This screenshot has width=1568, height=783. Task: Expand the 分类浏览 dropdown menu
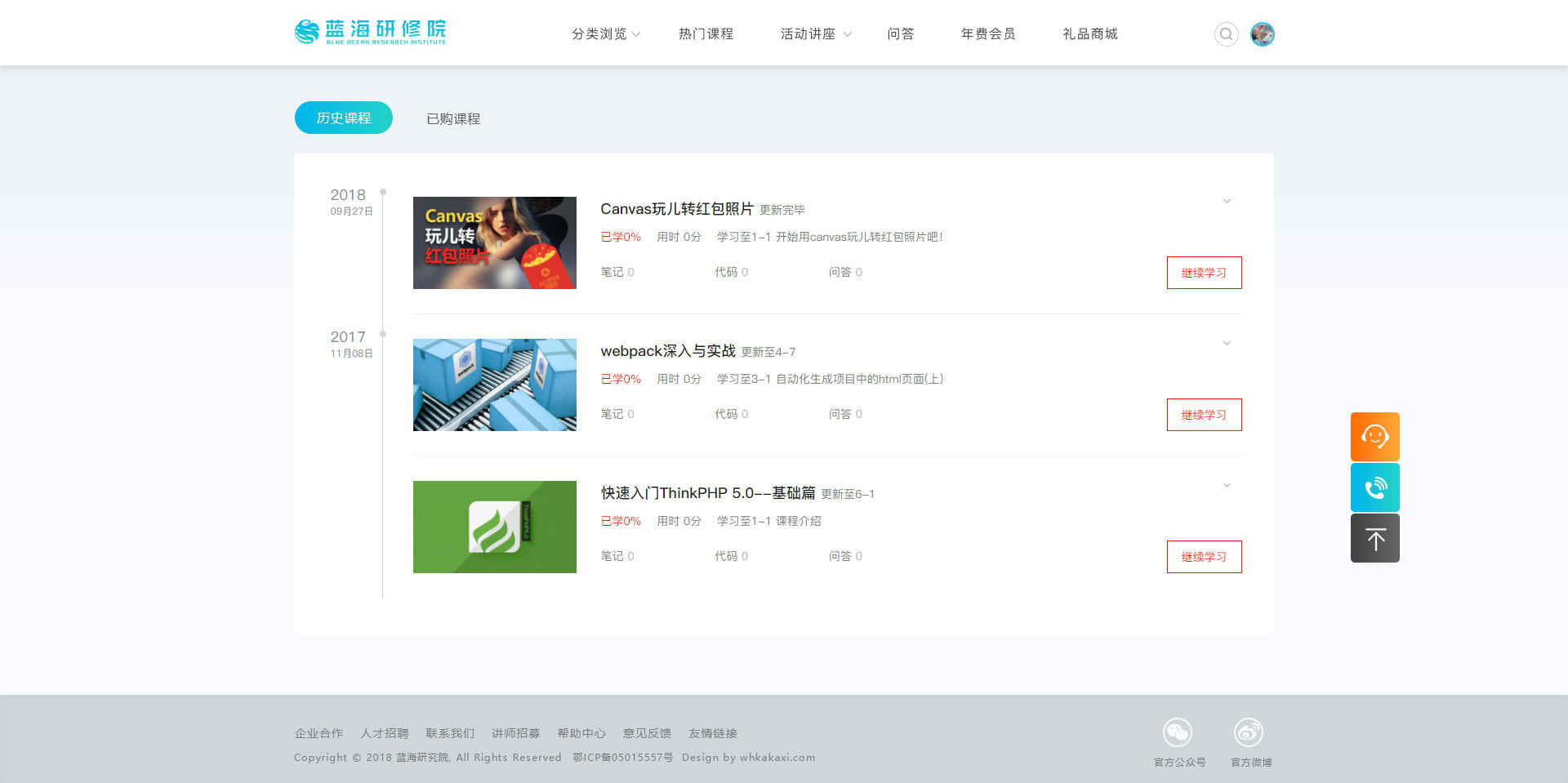tap(606, 34)
